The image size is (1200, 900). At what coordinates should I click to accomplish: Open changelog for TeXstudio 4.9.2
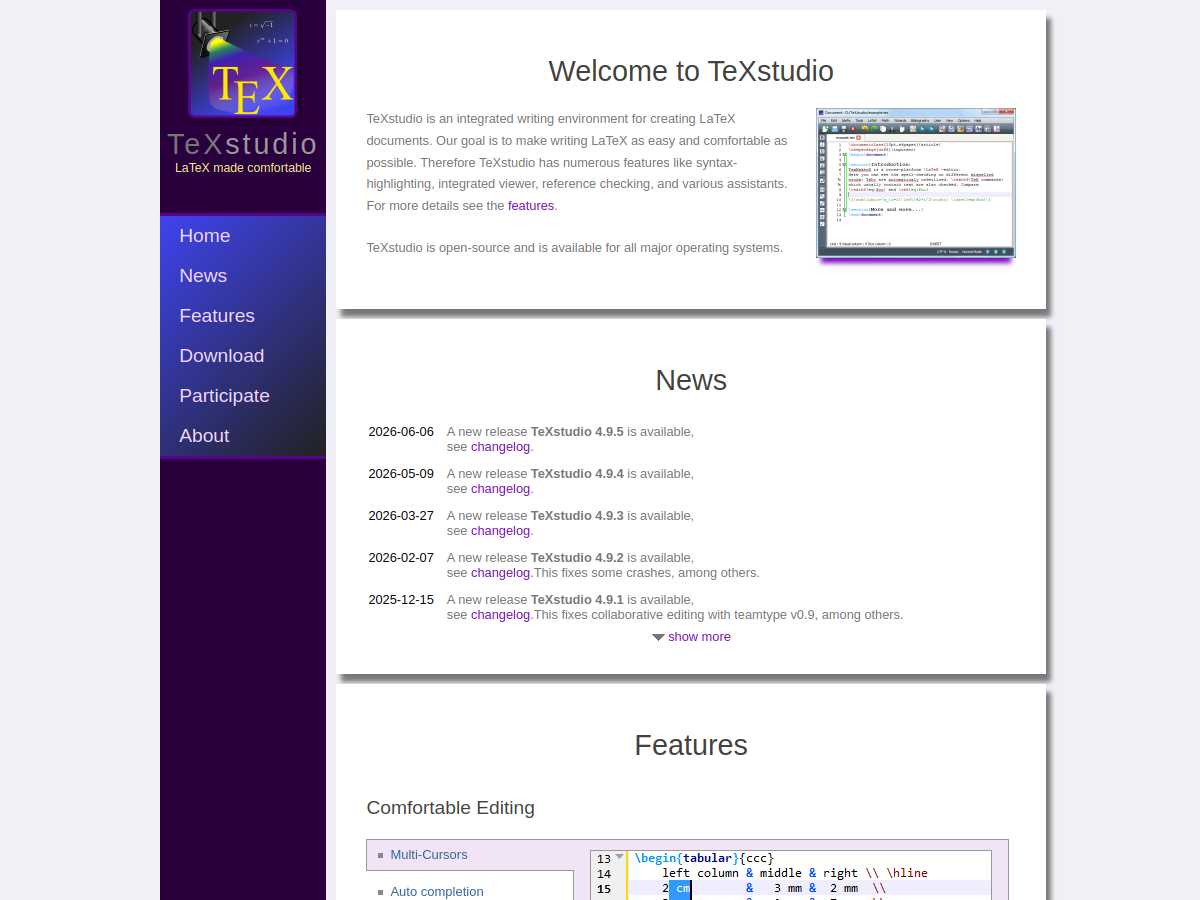(x=500, y=573)
